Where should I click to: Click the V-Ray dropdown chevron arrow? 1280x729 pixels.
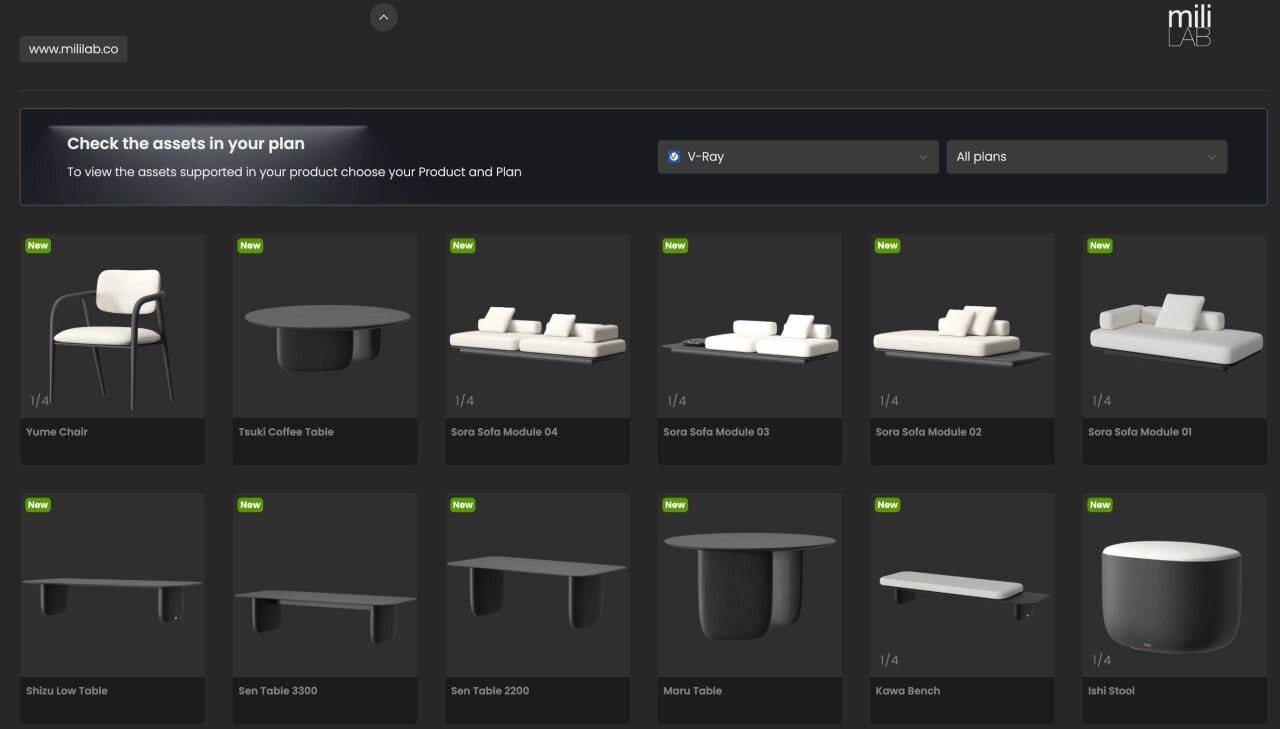[x=923, y=157]
